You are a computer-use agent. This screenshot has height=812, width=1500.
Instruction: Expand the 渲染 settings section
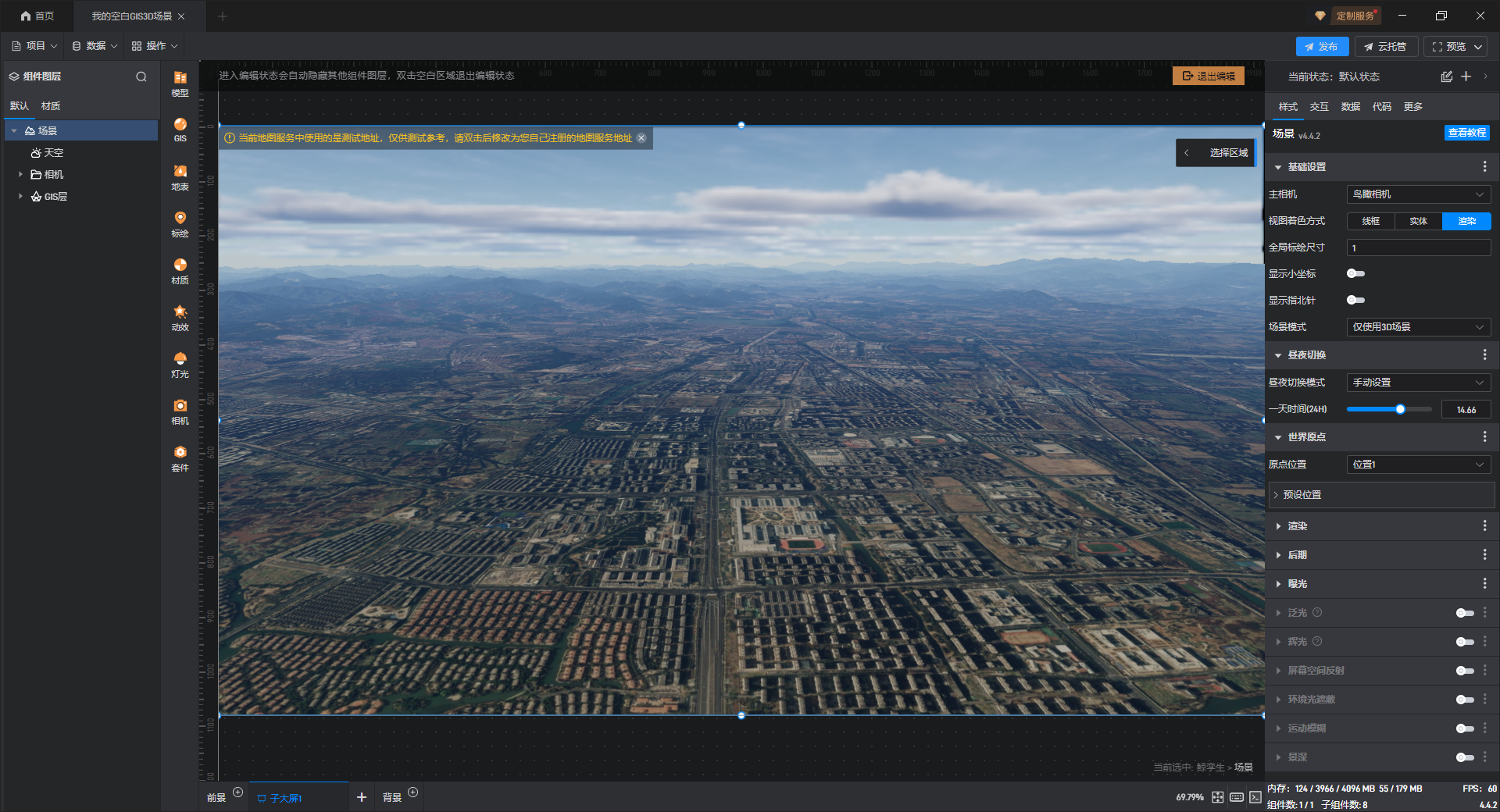point(1297,526)
